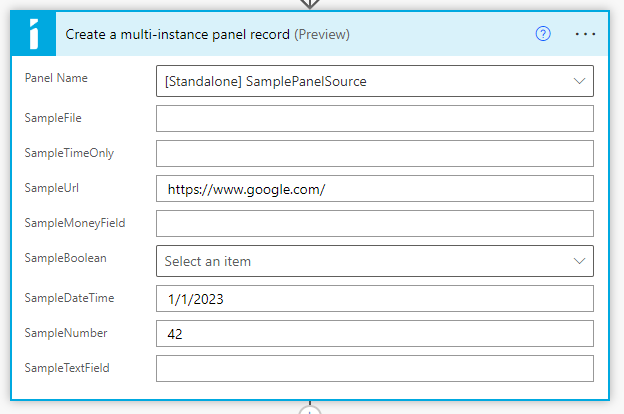Open the help question mark icon
The image size is (624, 414).
click(x=543, y=34)
